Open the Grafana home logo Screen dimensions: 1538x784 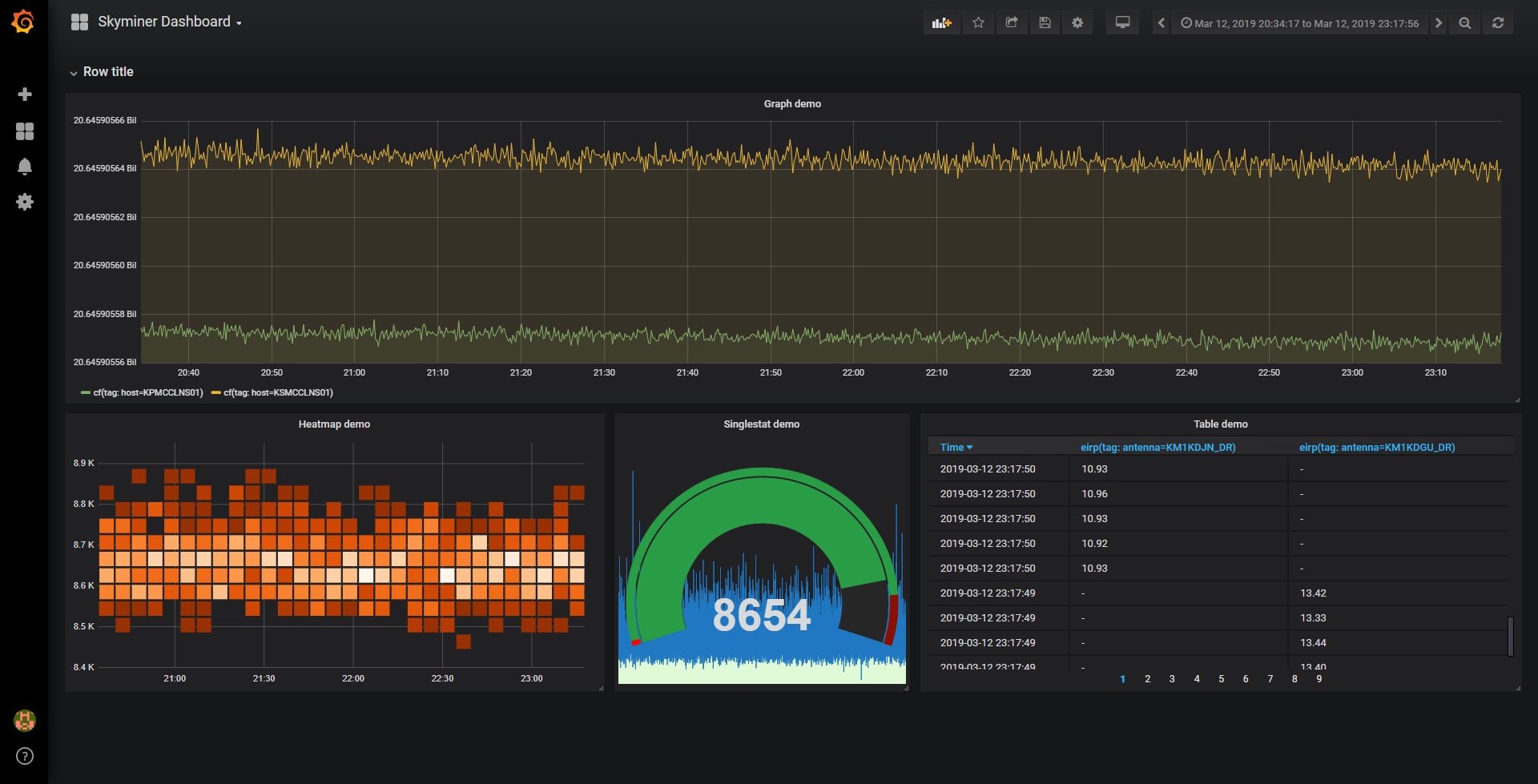point(23,22)
